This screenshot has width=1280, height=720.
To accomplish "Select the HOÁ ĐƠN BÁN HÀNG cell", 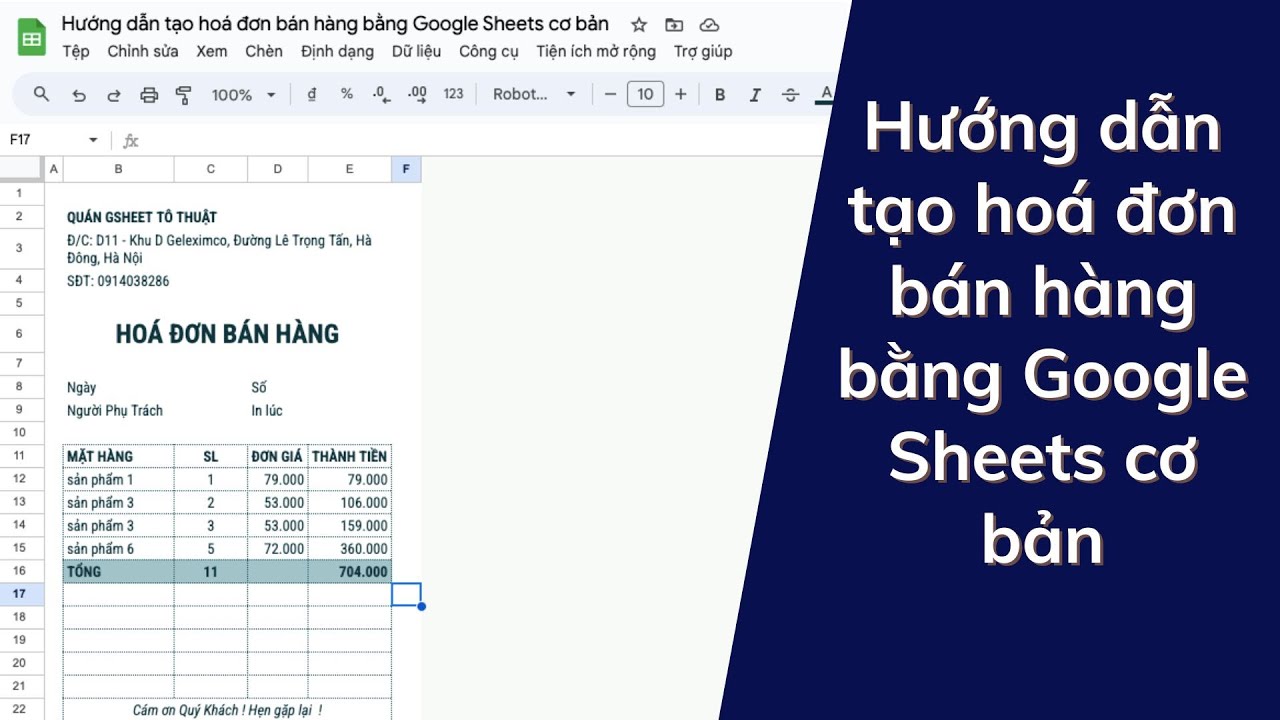I will pyautogui.click(x=227, y=334).
